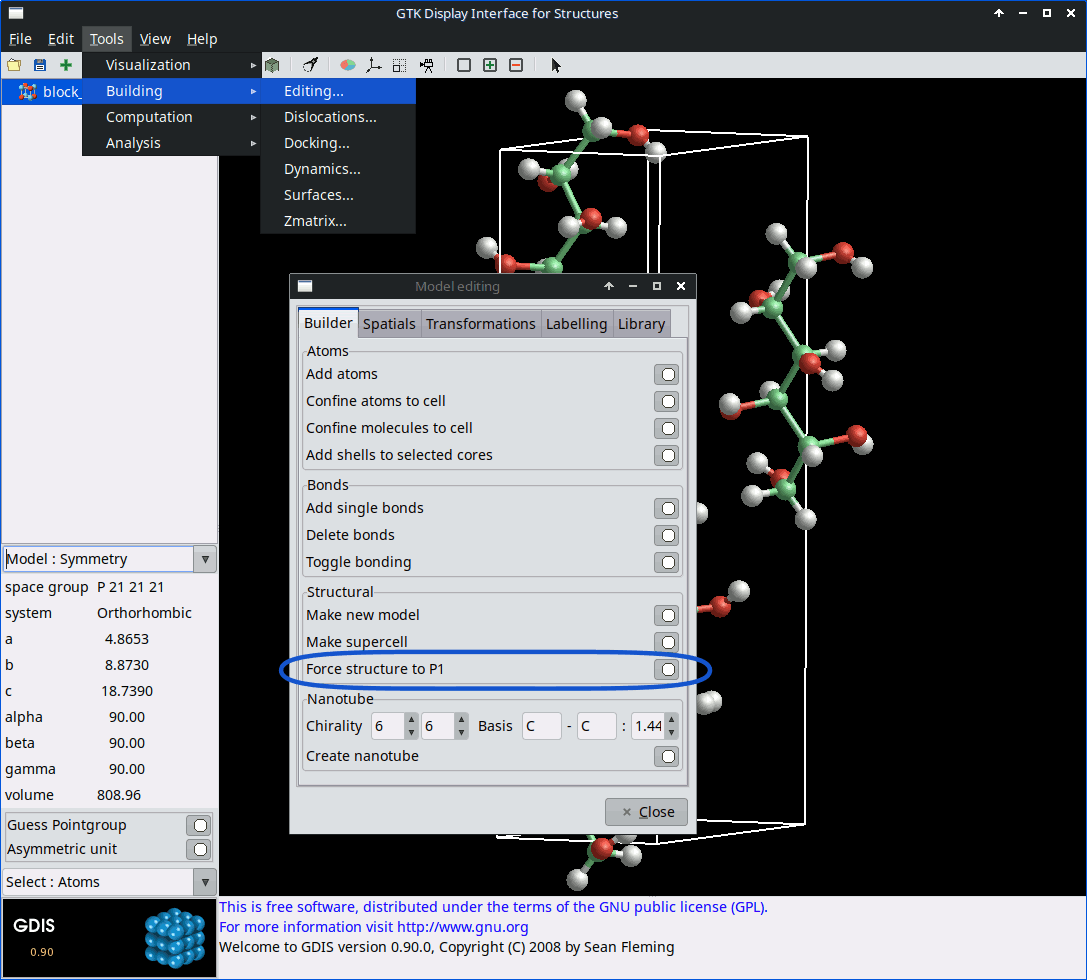Toggle Force structure to P1
The width and height of the screenshot is (1087, 980).
[667, 669]
